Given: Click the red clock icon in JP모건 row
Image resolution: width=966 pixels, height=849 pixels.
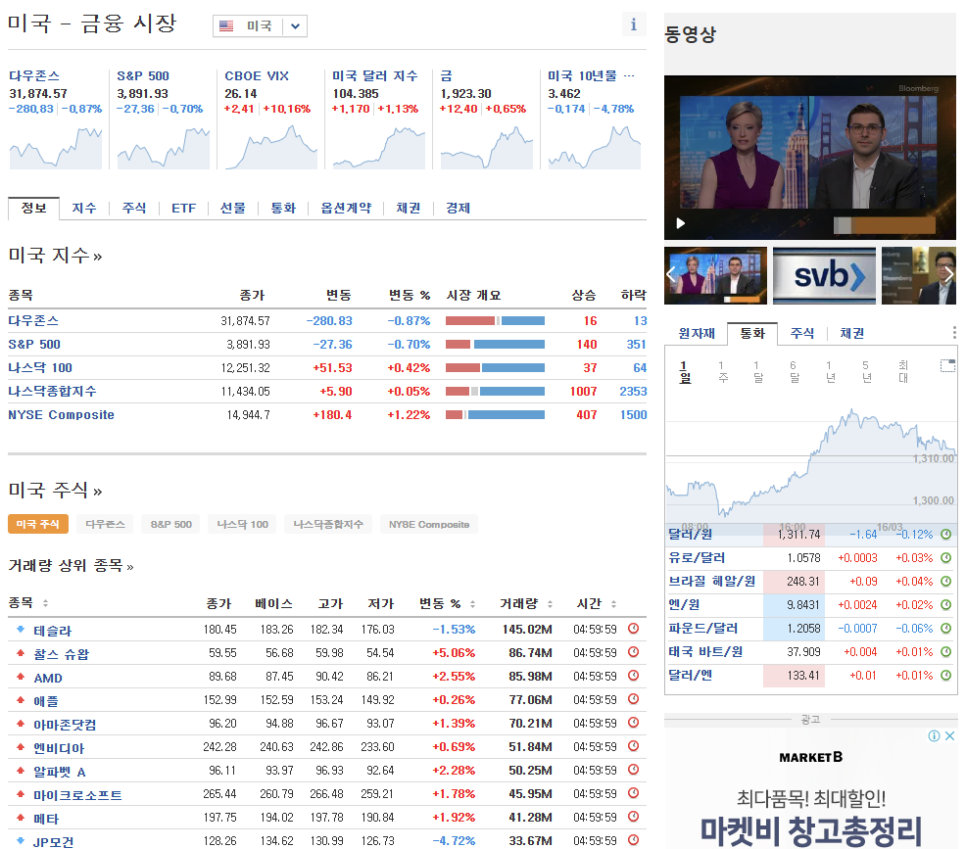Looking at the screenshot, I should point(633,840).
